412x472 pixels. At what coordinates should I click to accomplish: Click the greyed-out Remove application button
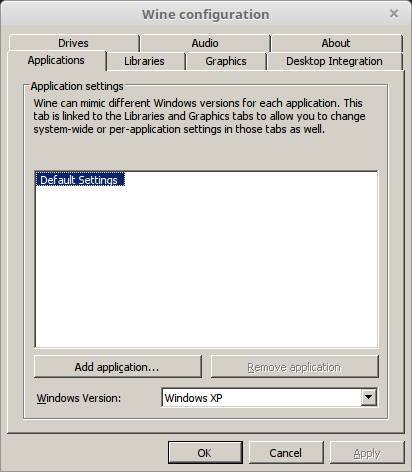point(295,367)
